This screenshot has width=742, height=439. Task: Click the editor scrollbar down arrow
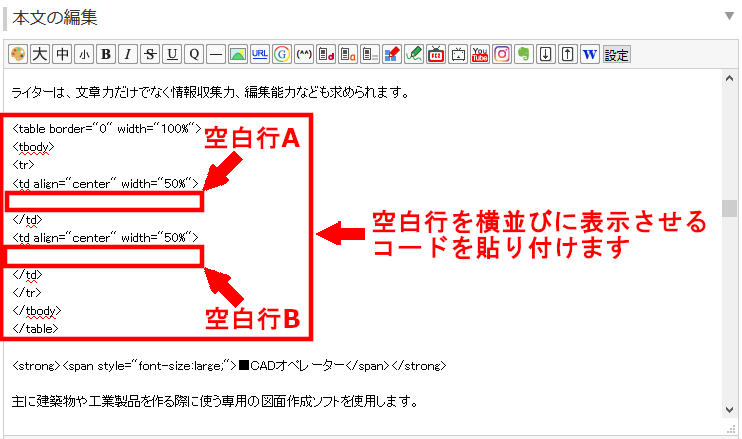[729, 410]
